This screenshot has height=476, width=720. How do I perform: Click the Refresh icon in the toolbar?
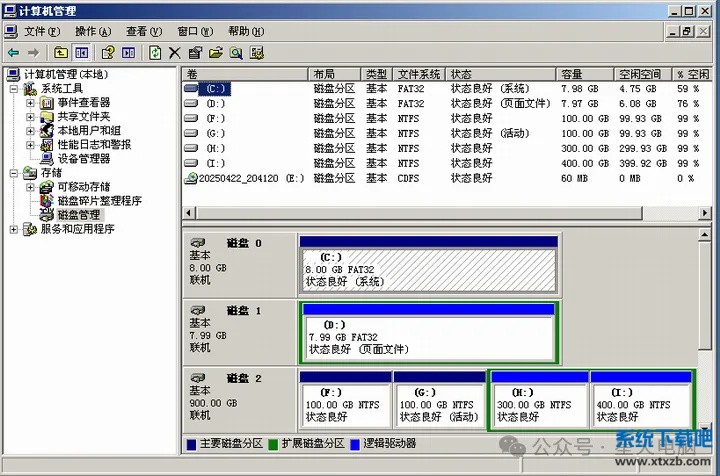coord(155,52)
